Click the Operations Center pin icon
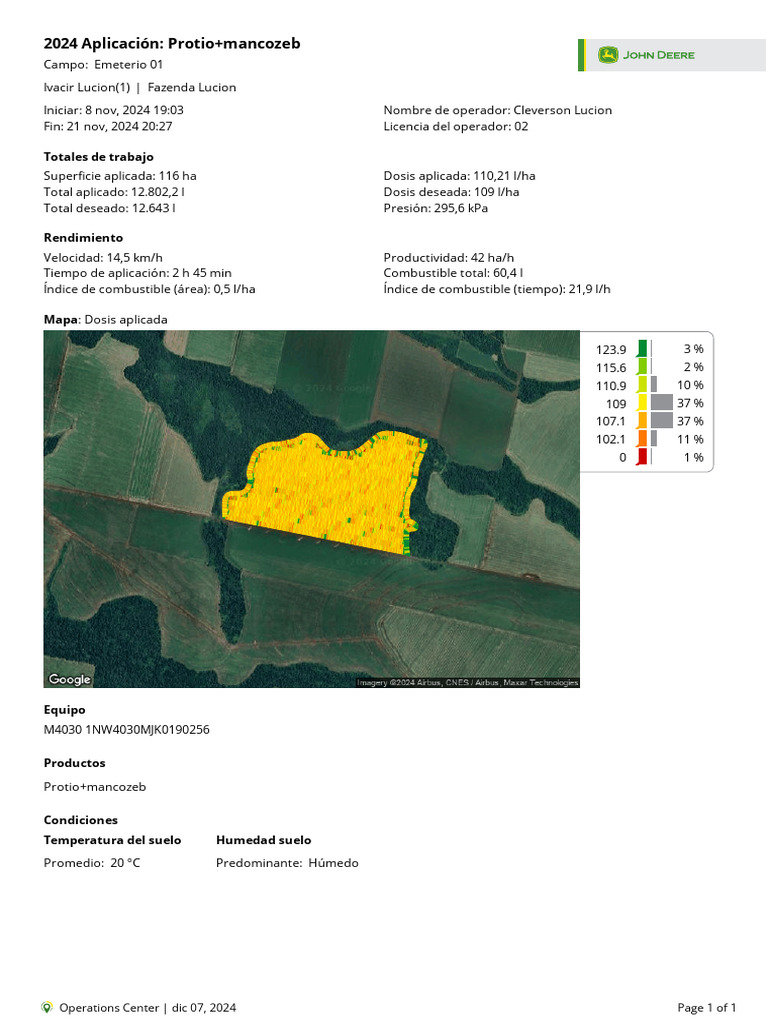This screenshot has width=768, height=1024. coord(46,1007)
